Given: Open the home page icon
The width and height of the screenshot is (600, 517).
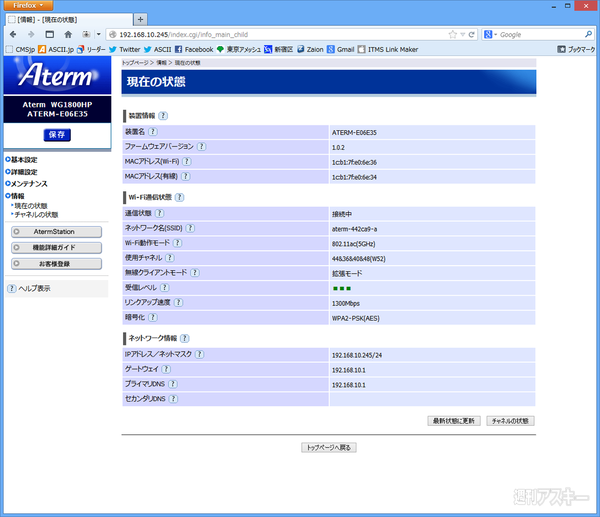Looking at the screenshot, I should pyautogui.click(x=68, y=34).
